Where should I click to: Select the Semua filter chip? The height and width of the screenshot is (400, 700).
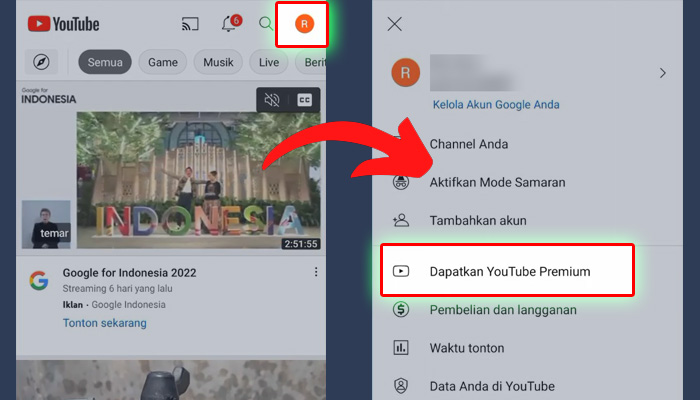105,62
